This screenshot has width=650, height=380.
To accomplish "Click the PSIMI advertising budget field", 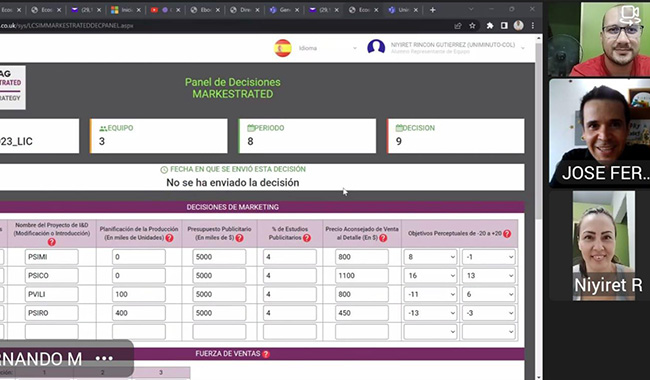I will [219, 257].
